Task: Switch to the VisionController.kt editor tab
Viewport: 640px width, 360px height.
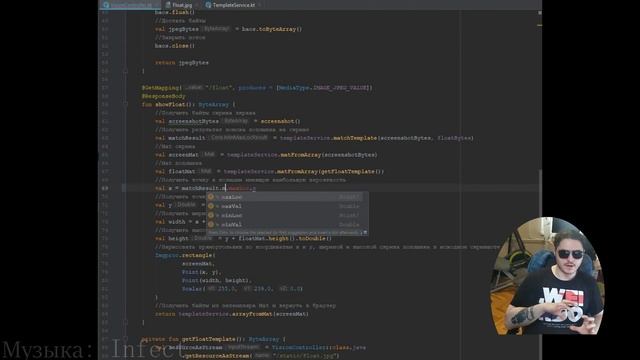Action: point(130,5)
